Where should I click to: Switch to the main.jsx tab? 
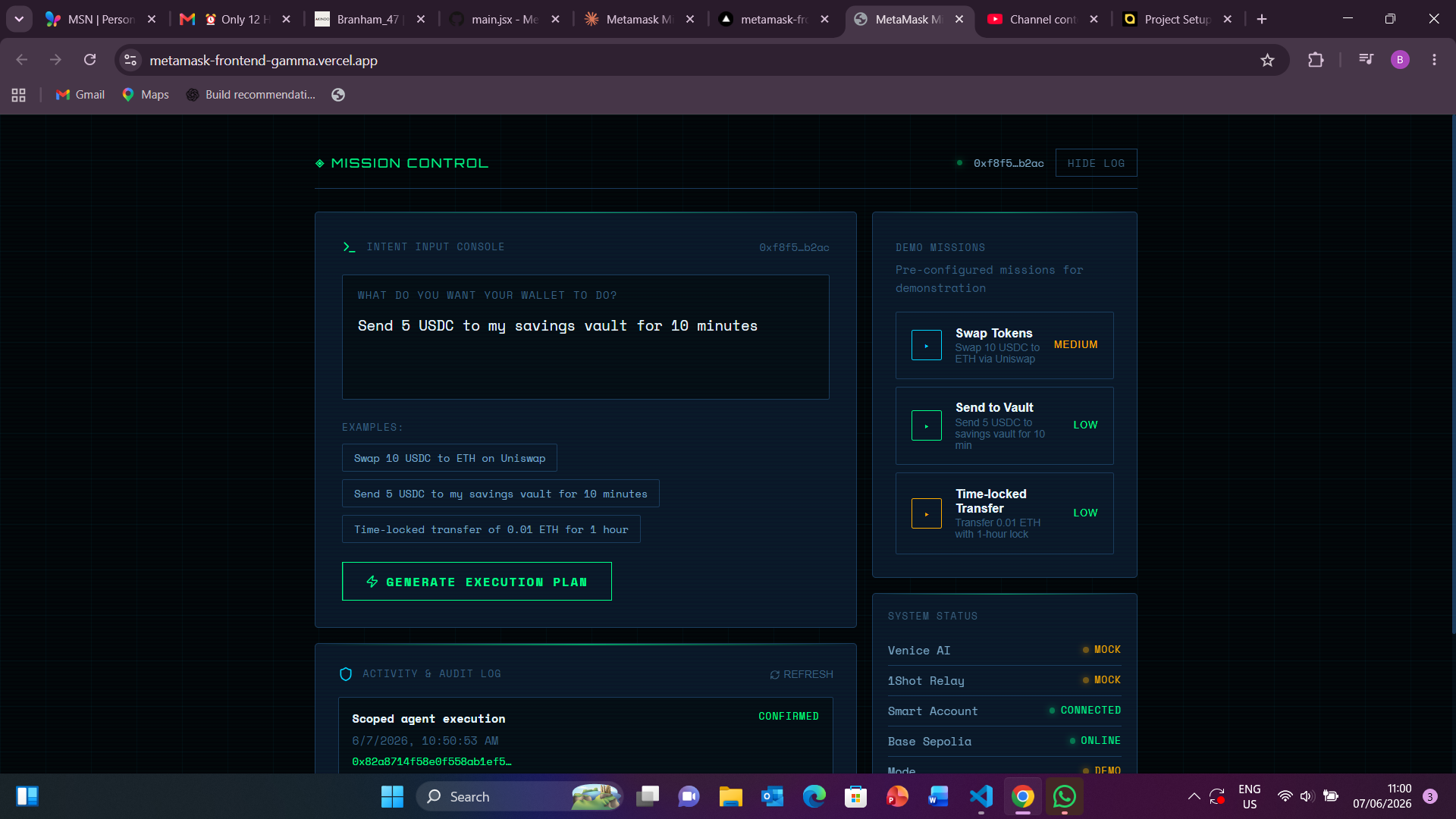point(504,20)
